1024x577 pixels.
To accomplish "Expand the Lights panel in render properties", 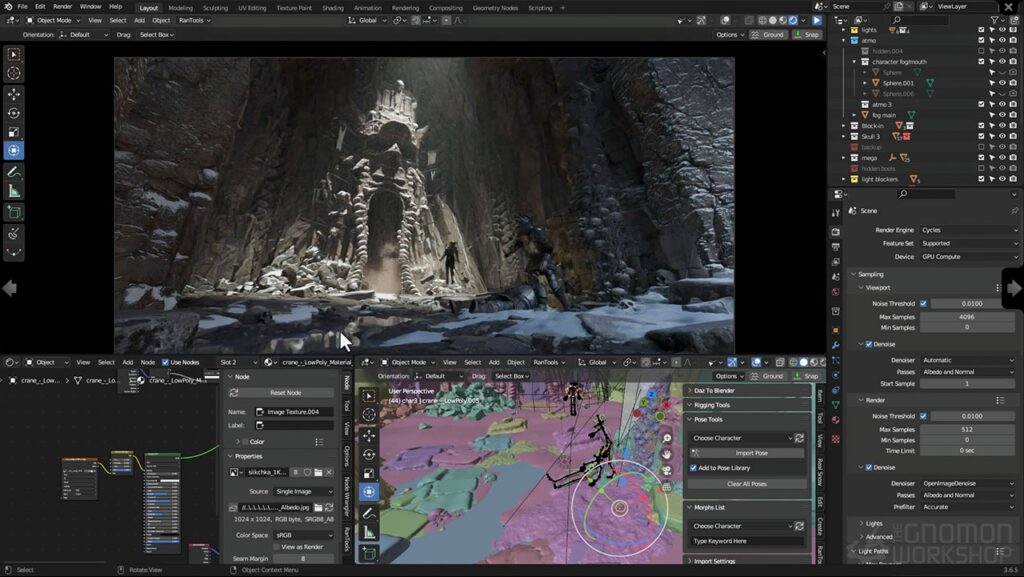I will 874,523.
